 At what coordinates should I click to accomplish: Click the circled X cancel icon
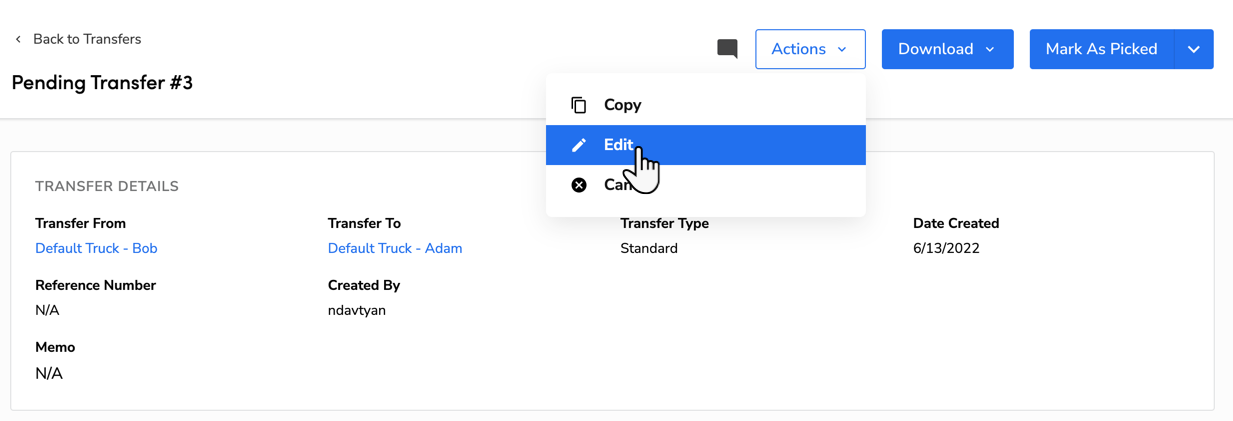tap(579, 185)
